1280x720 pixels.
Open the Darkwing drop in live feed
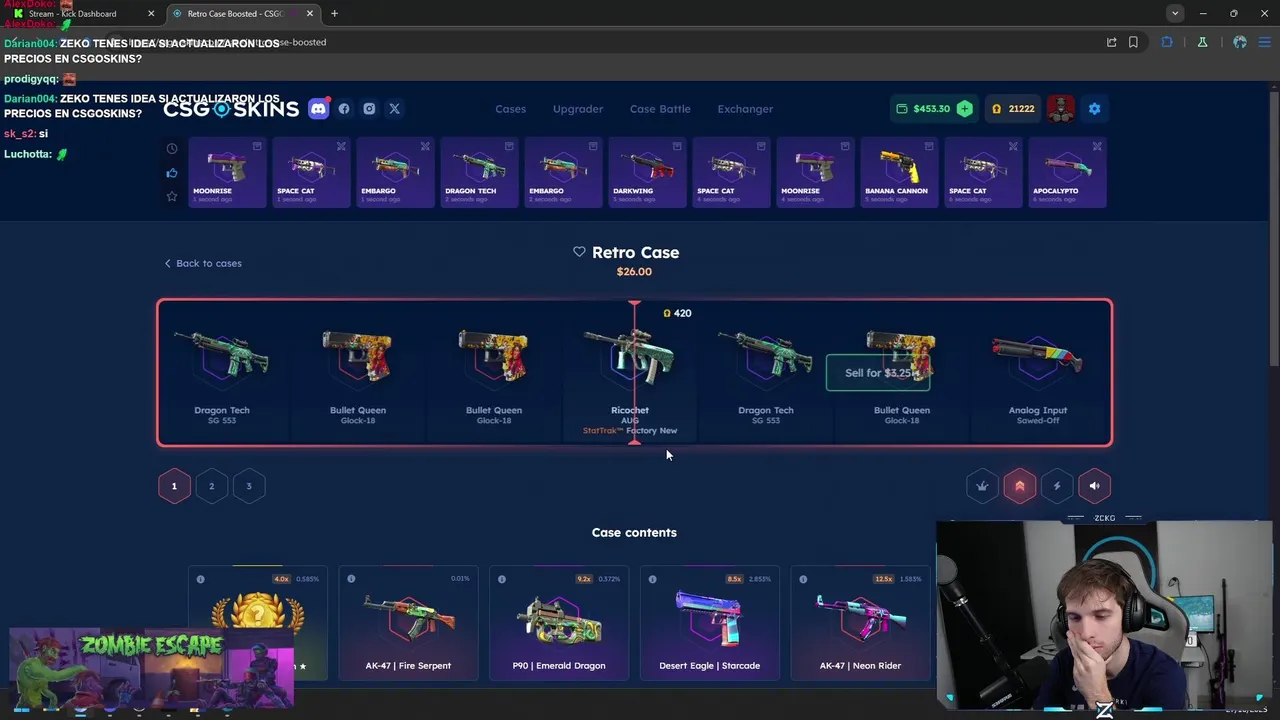pos(646,173)
